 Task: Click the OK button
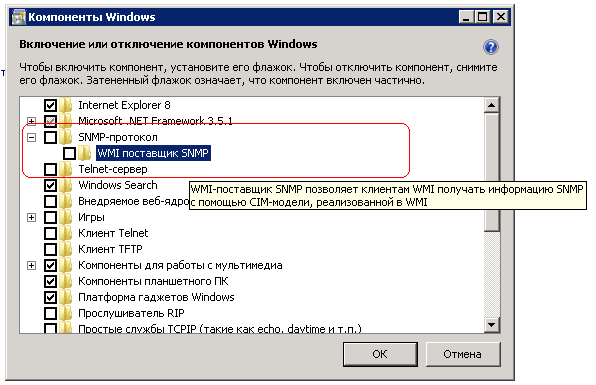380,354
